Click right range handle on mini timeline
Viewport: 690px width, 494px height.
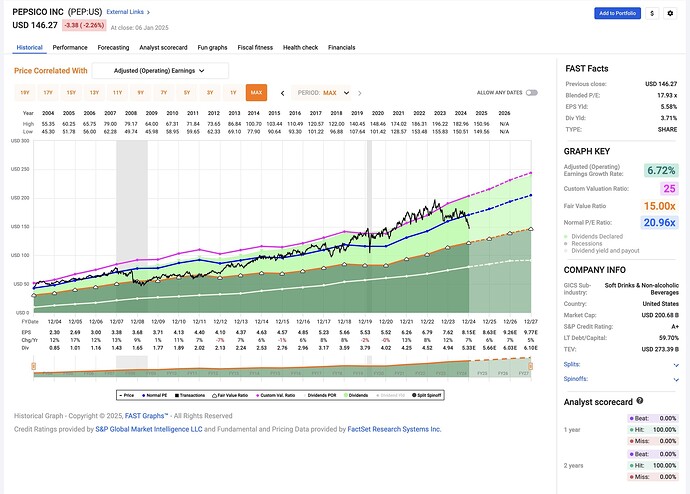[530, 366]
